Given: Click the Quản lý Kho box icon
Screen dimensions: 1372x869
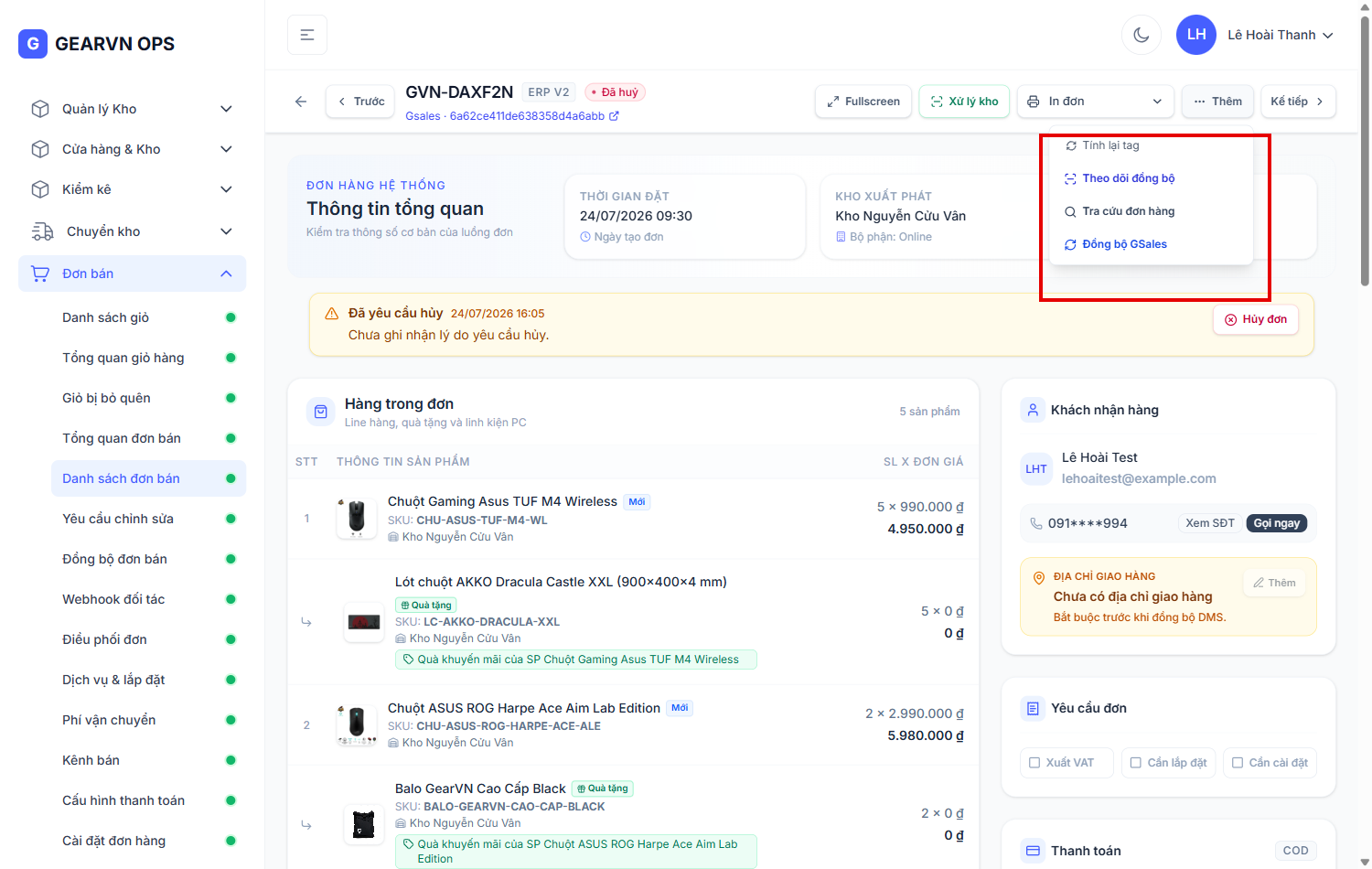Looking at the screenshot, I should [x=40, y=109].
